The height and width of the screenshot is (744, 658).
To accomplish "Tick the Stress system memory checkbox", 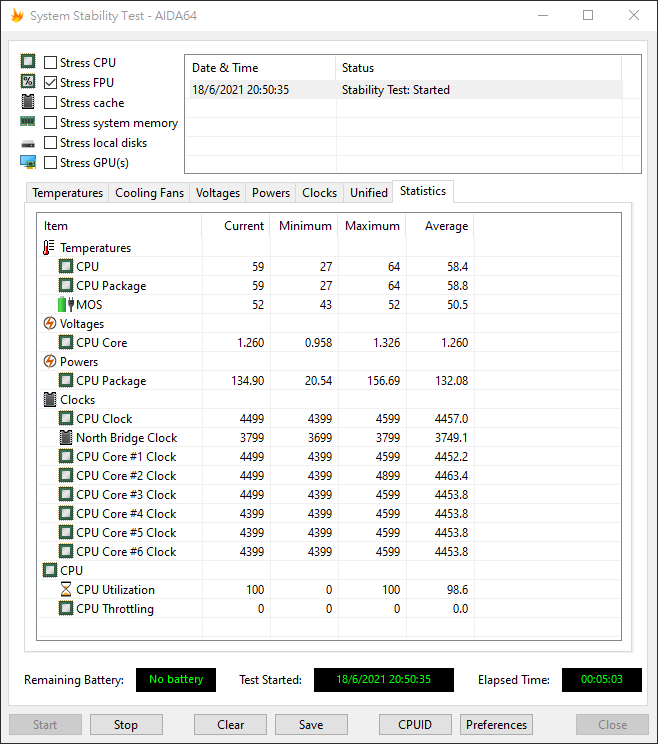I will (50, 122).
